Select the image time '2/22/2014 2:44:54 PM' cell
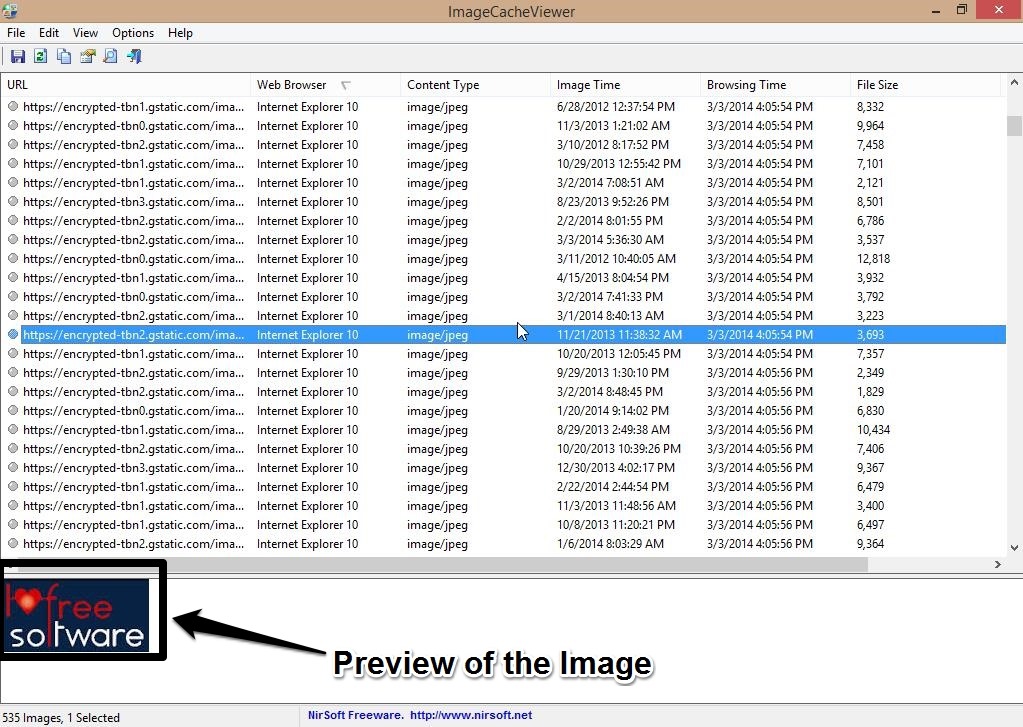Screen dimensions: 1023x727 (x=613, y=486)
